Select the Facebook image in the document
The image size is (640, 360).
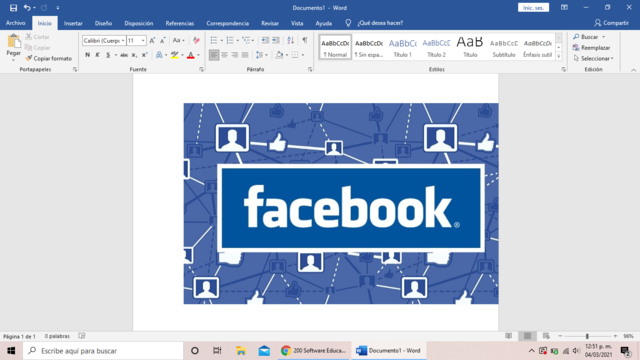click(x=341, y=203)
